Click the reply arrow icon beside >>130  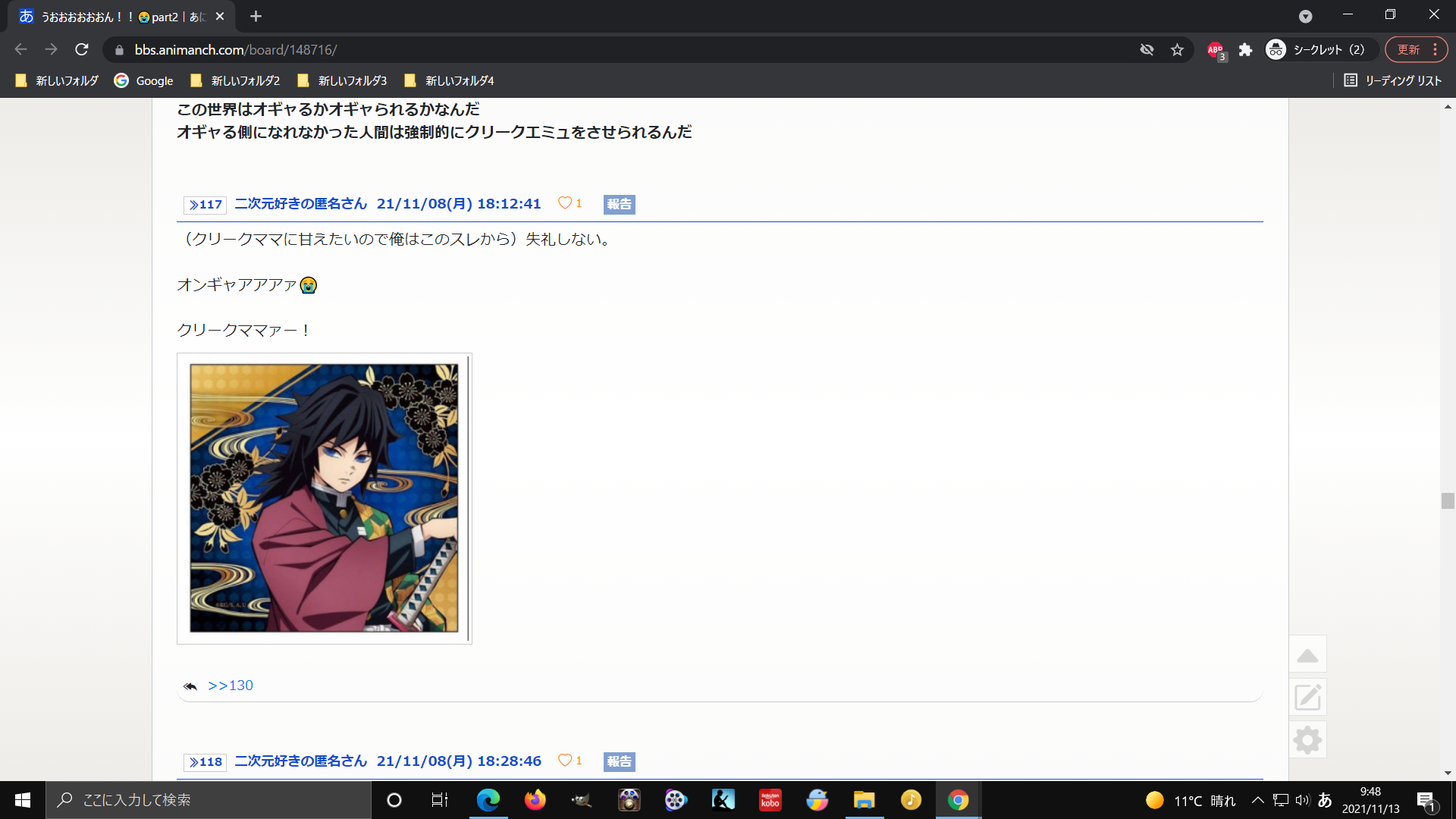click(x=190, y=686)
